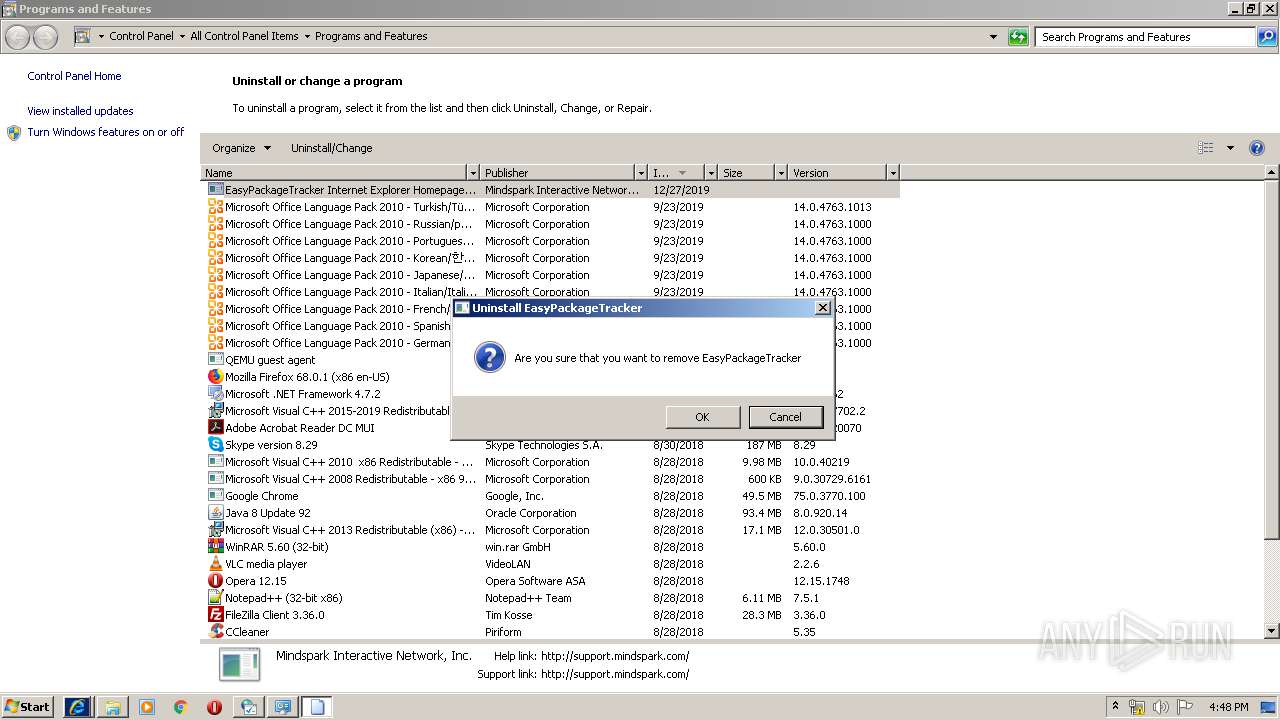
Task: Open Control Panel Home link
Action: click(x=74, y=76)
